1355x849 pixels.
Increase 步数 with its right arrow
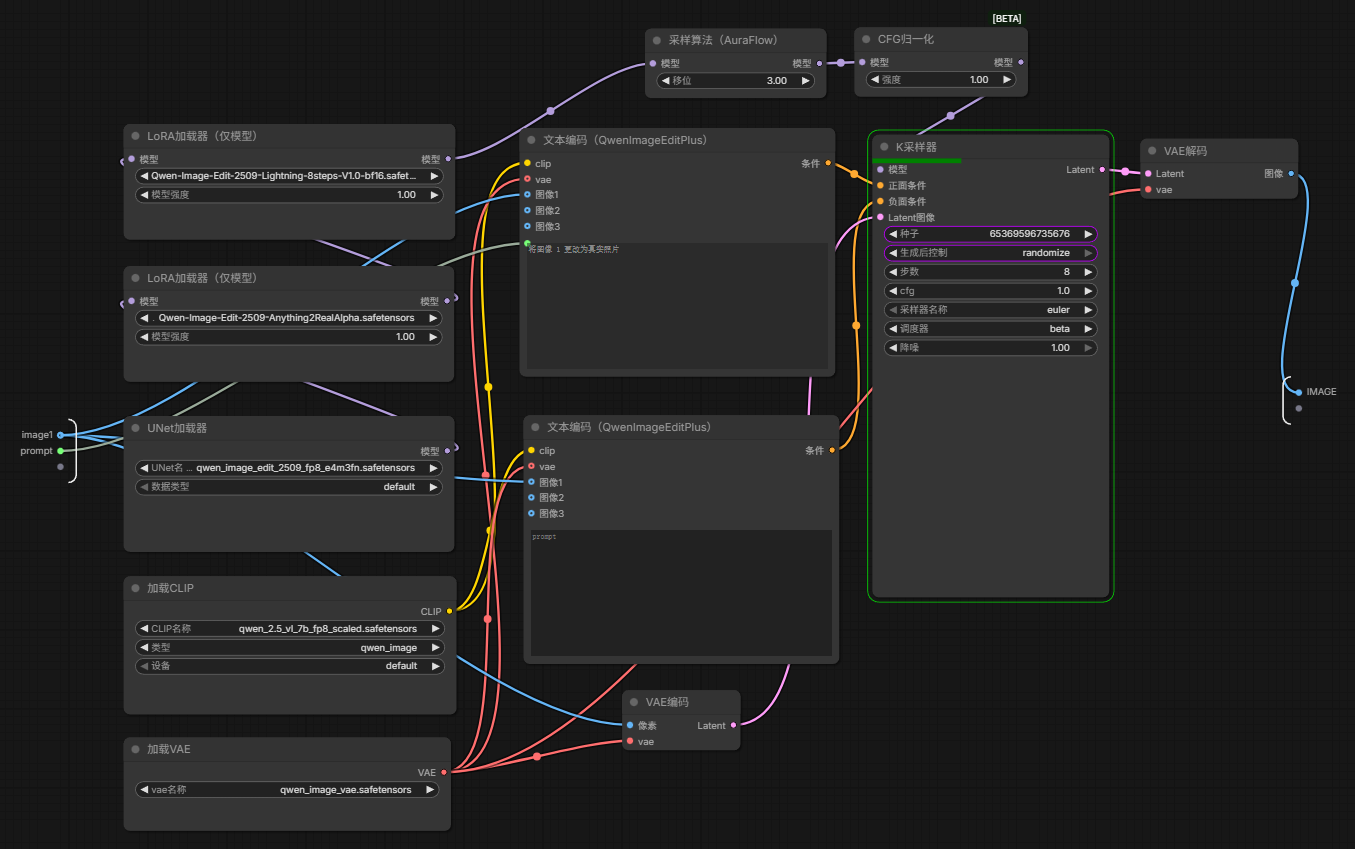coord(1088,272)
